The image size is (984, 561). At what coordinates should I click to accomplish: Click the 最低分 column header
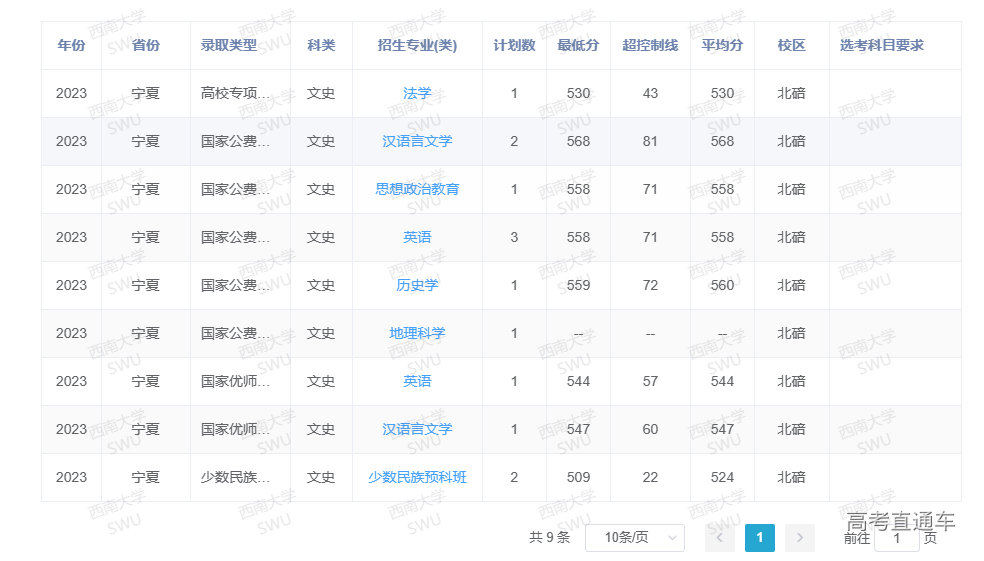578,45
